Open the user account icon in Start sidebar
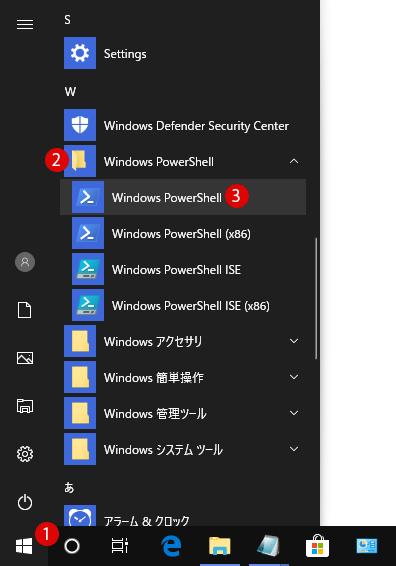This screenshot has height=566, width=396. [25, 262]
